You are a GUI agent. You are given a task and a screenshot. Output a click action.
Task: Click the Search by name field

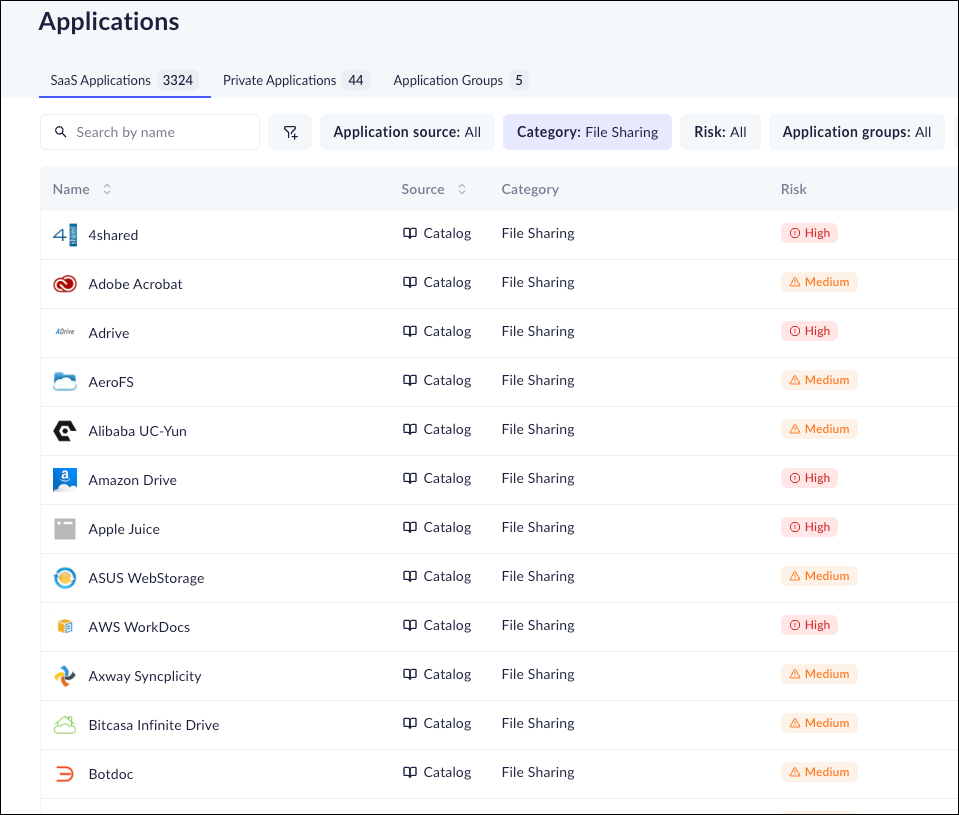tap(160, 132)
